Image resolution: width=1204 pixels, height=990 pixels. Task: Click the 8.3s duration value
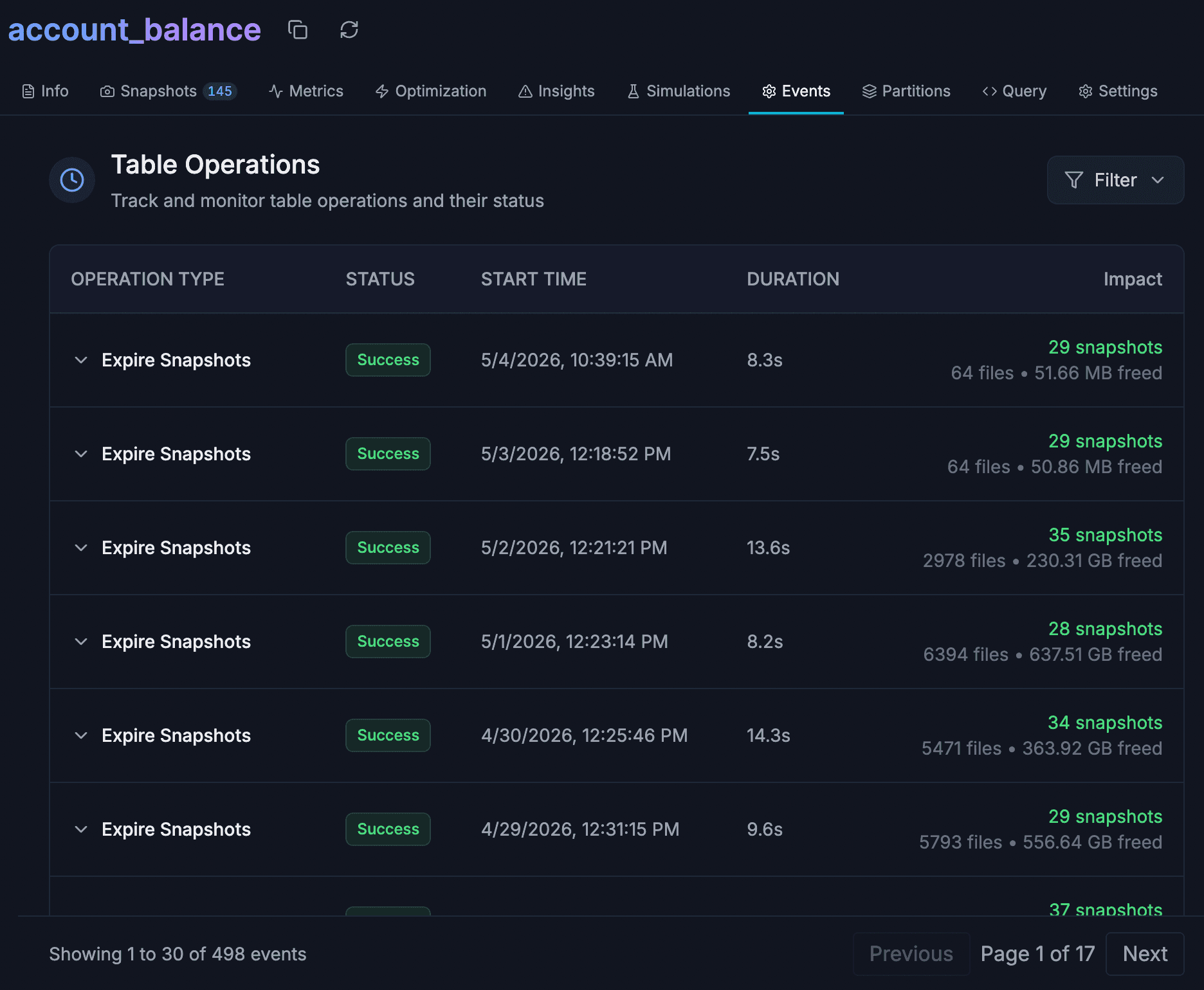coord(764,360)
